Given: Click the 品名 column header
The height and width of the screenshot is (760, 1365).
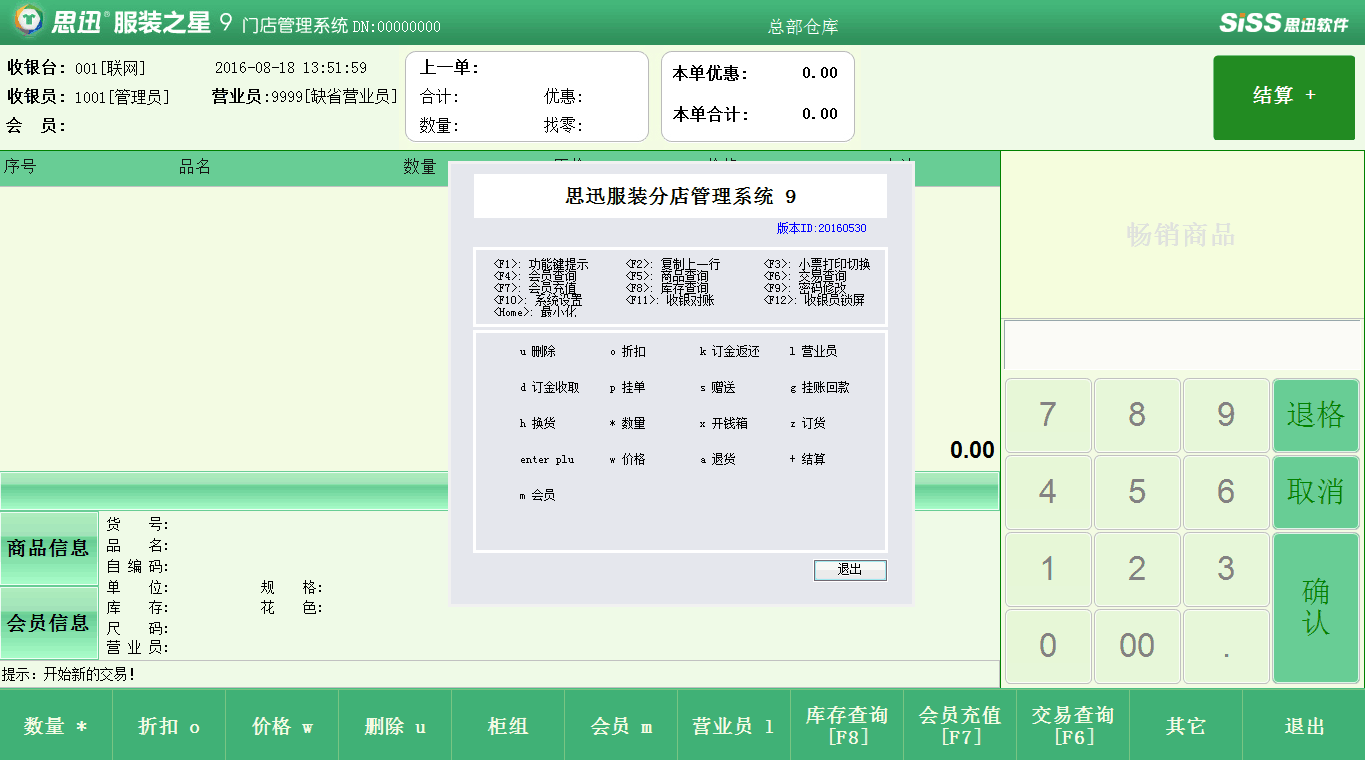Looking at the screenshot, I should tap(195, 167).
